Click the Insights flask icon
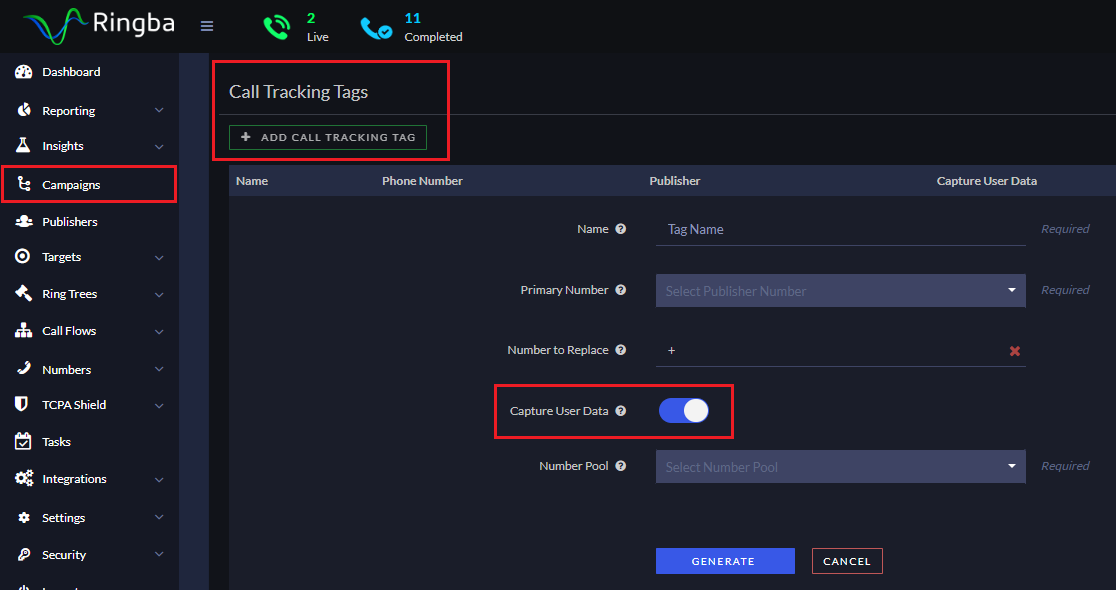The image size is (1116, 590). [23, 145]
